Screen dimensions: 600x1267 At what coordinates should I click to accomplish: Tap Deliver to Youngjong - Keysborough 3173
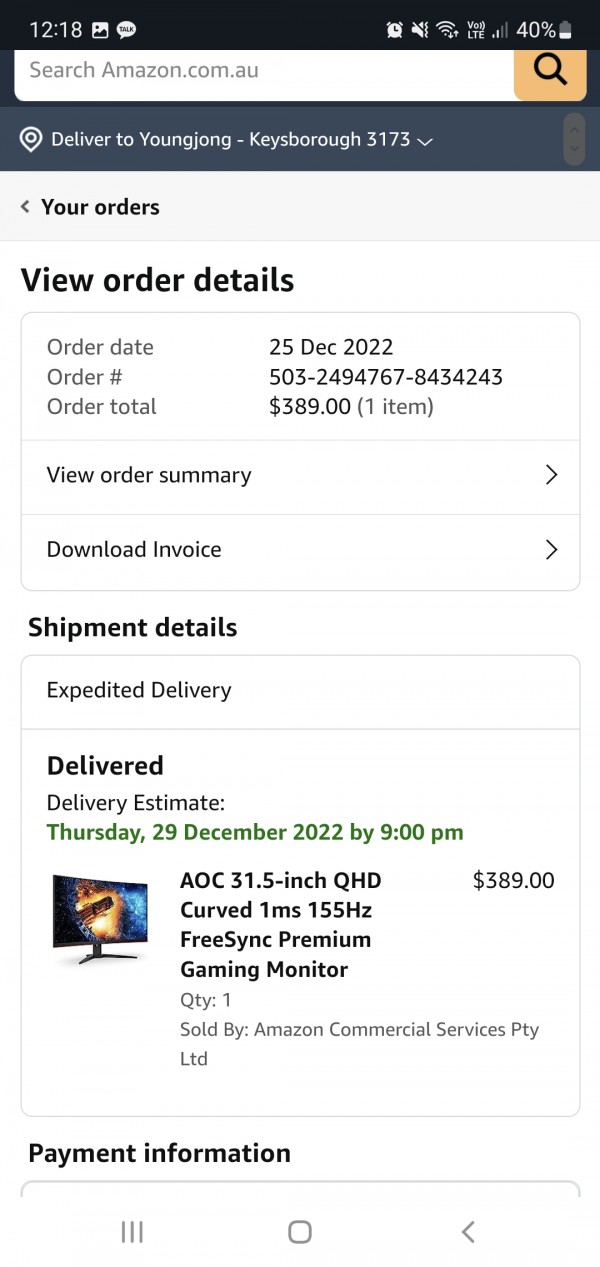coord(230,139)
